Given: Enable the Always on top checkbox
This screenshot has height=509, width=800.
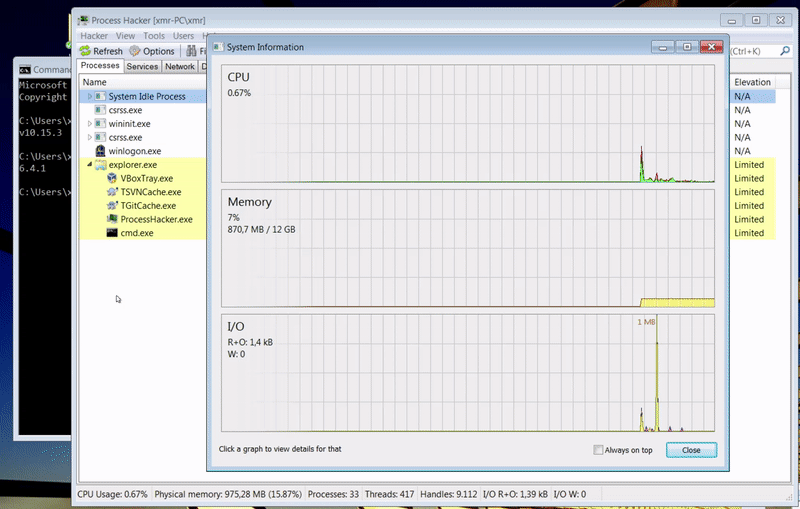Looking at the screenshot, I should coord(598,450).
